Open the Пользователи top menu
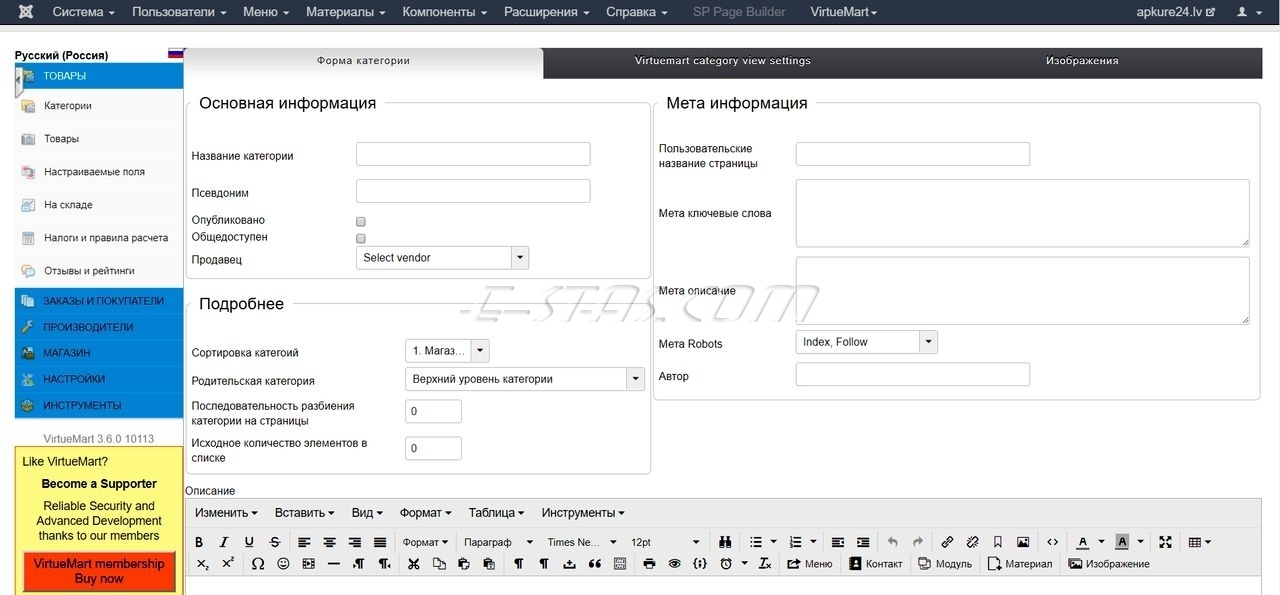 pos(179,12)
